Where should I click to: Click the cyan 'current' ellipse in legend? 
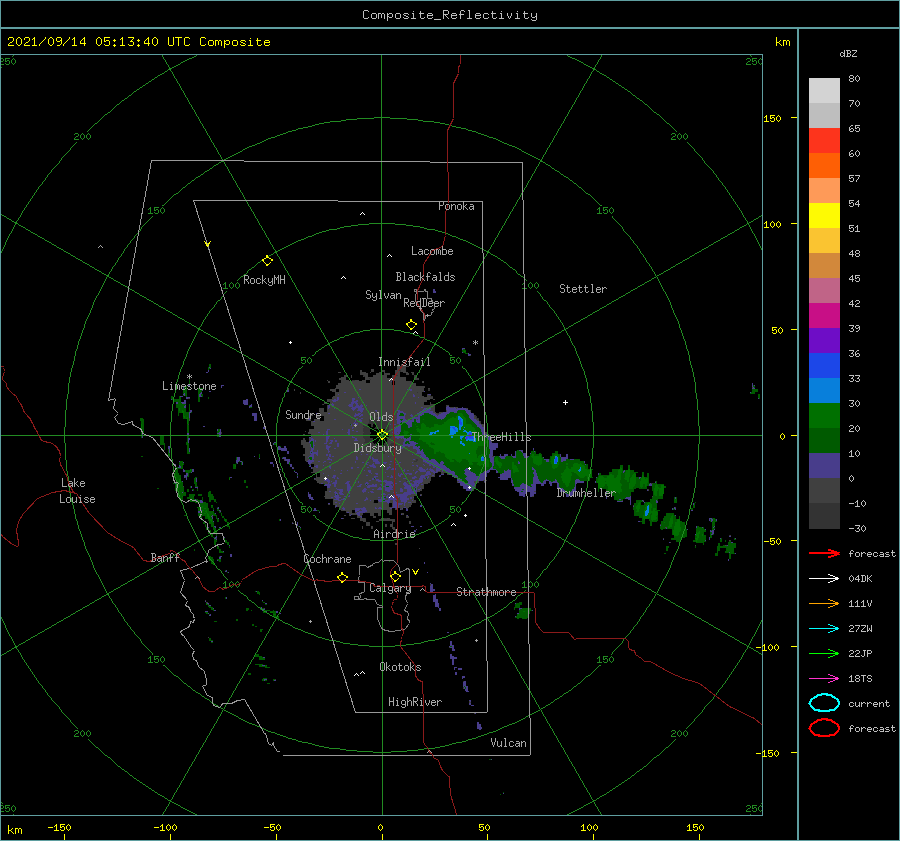[824, 703]
